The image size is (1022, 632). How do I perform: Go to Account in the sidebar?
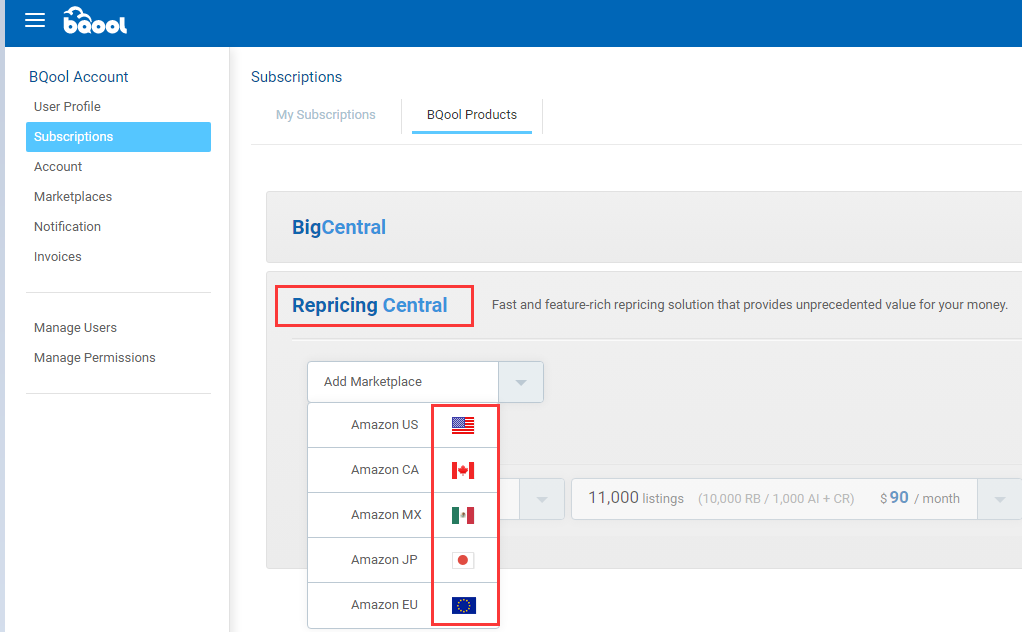[x=58, y=167]
